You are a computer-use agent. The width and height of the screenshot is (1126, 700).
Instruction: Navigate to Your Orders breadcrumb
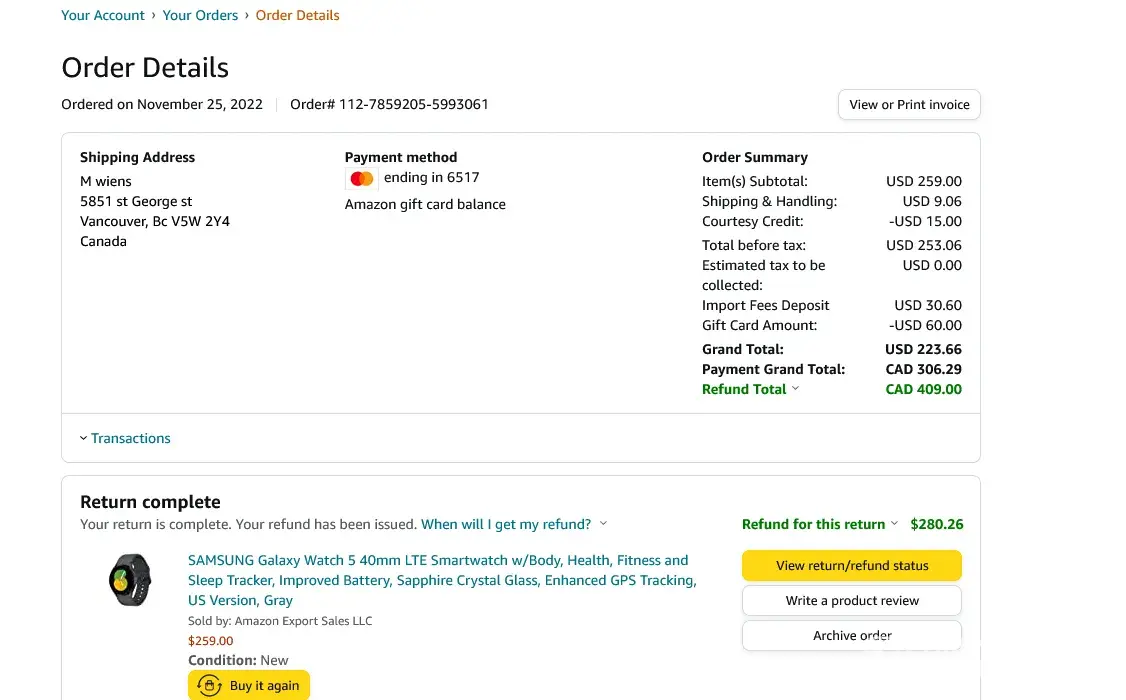[x=200, y=15]
